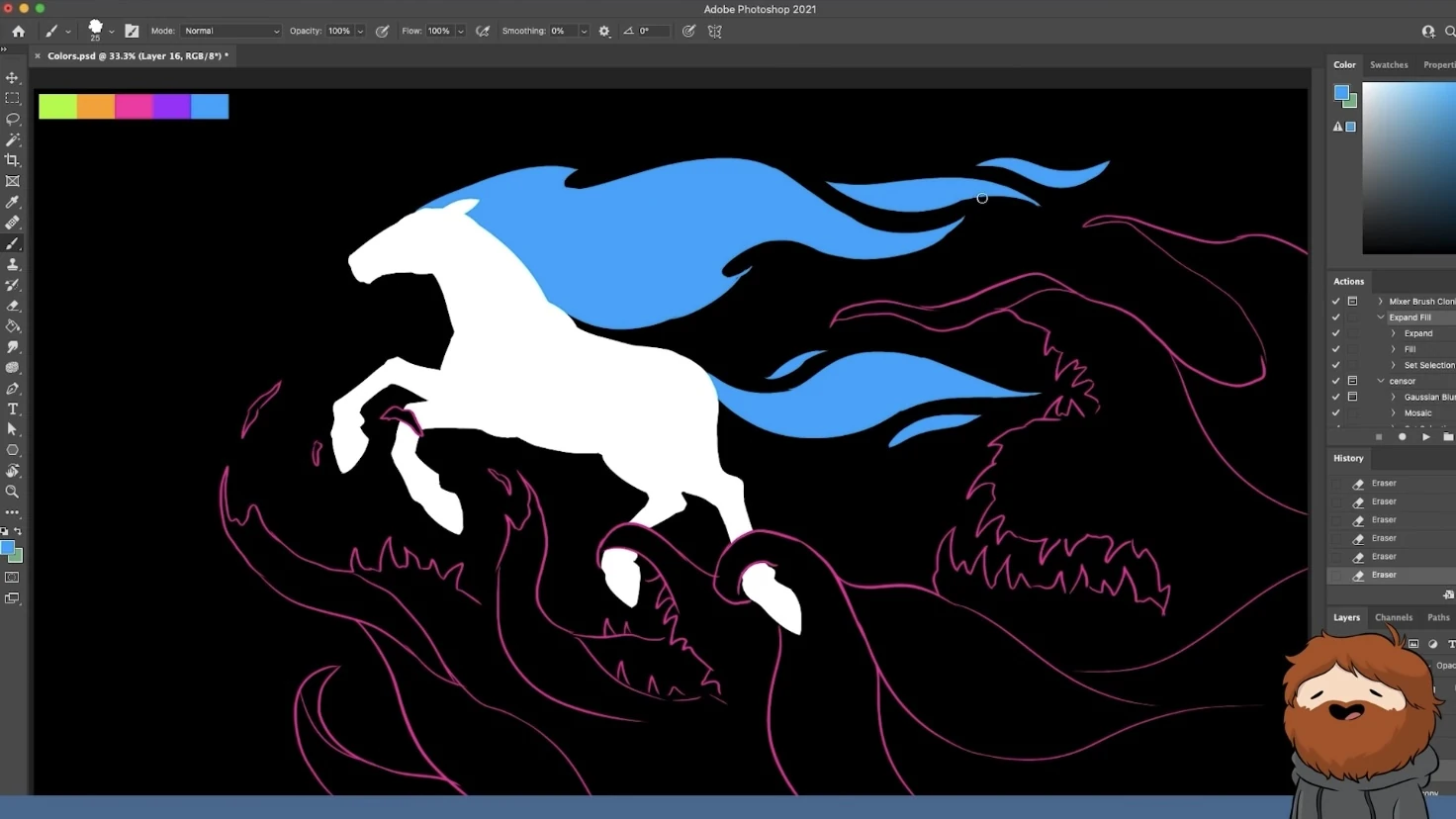This screenshot has height=819, width=1456.
Task: Open the Swatches tab
Action: 1388,65
